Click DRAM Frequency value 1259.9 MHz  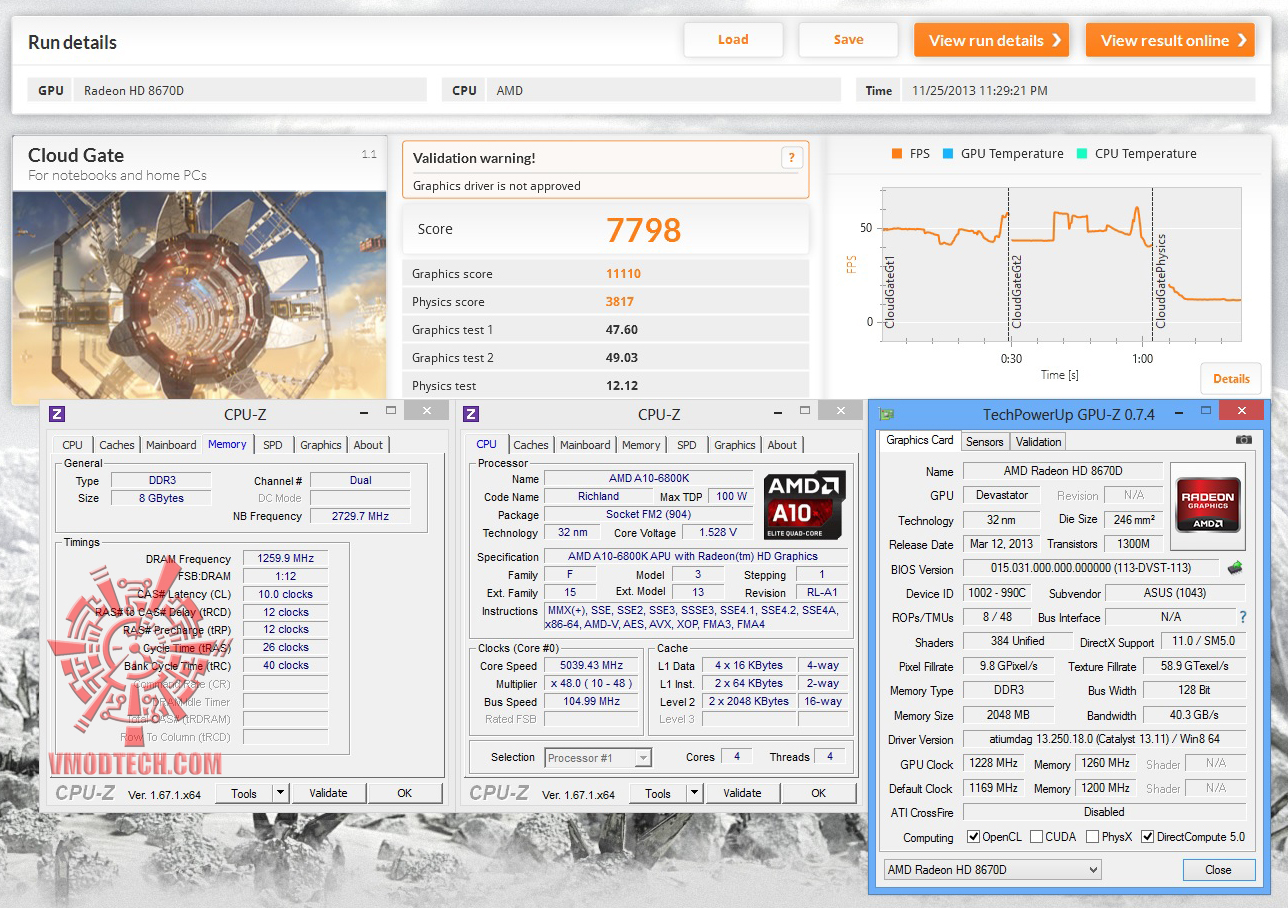point(285,559)
